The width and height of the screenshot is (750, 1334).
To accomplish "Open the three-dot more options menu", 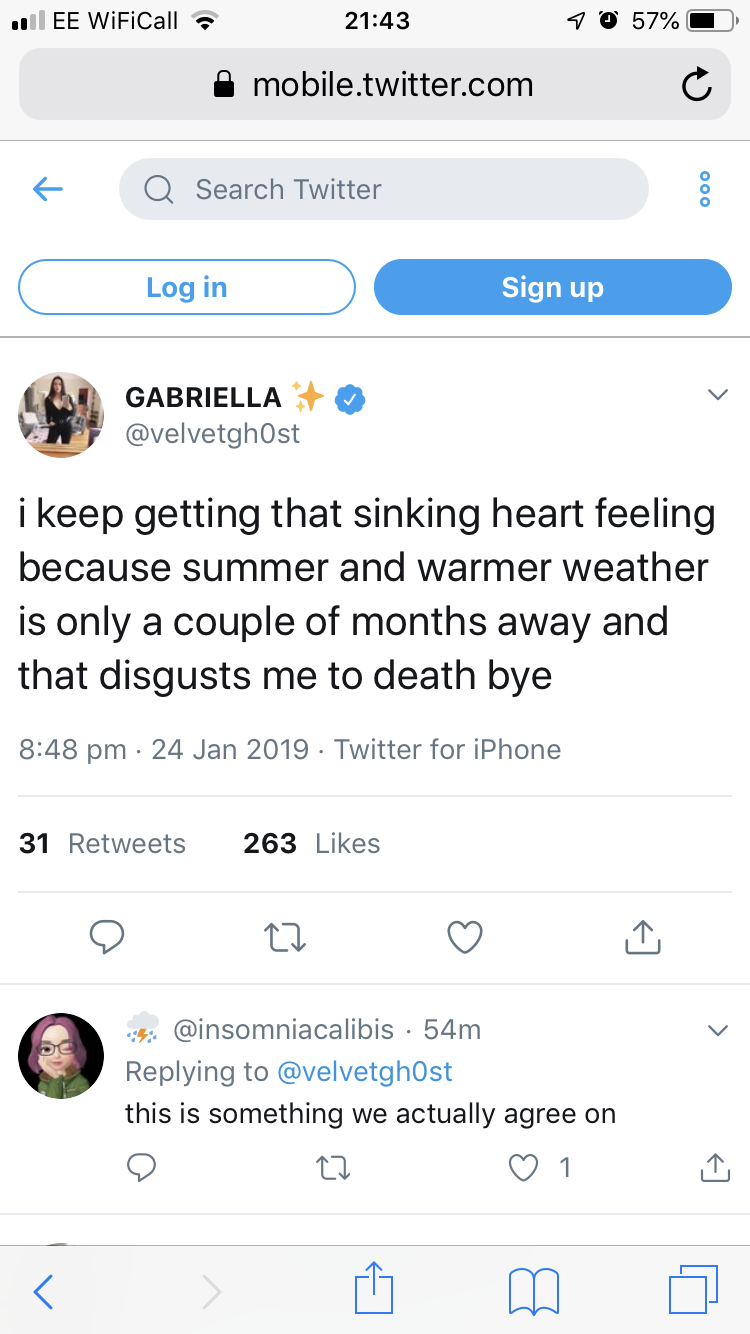I will [705, 189].
